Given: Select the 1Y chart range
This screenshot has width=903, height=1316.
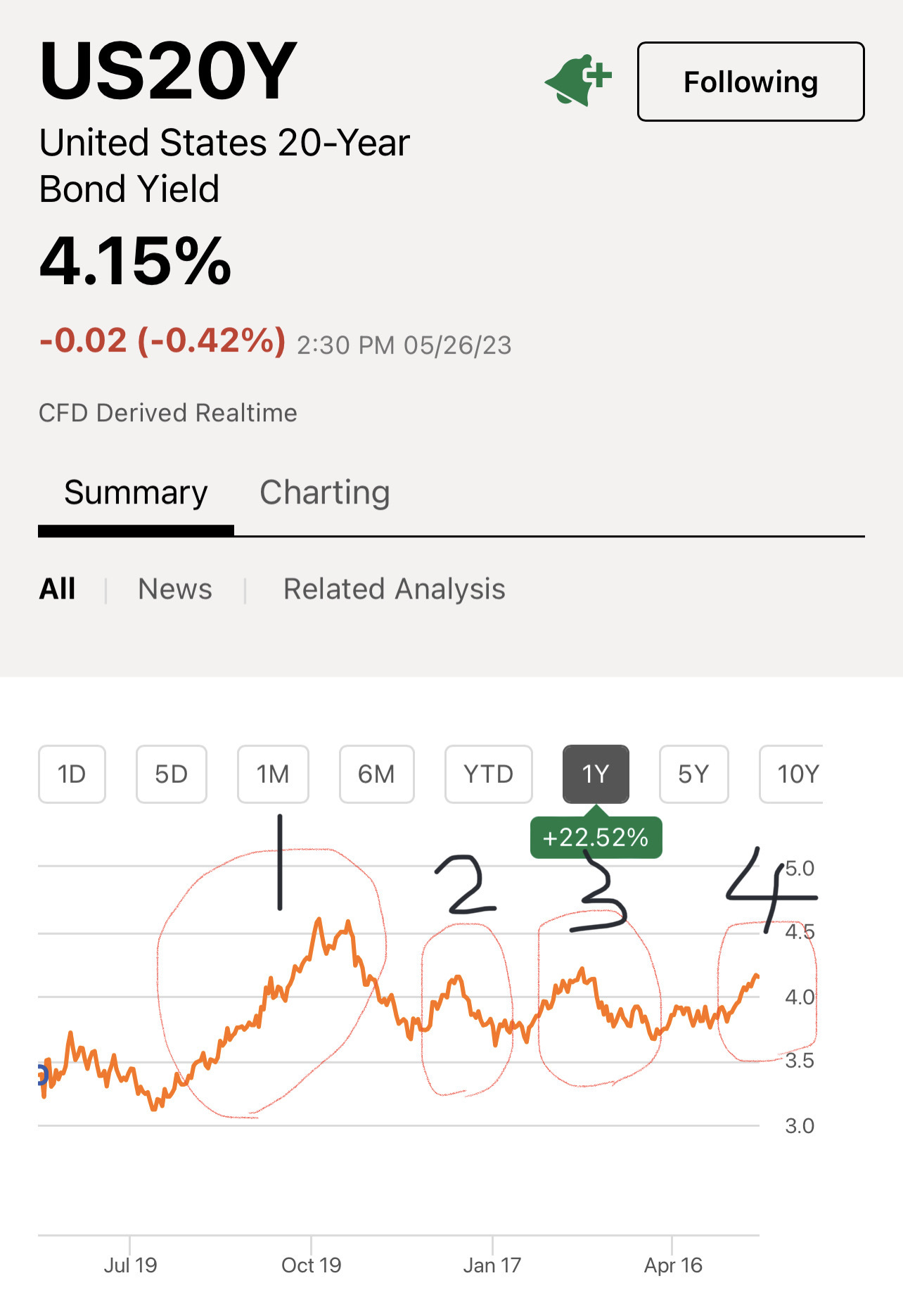Looking at the screenshot, I should pos(596,774).
